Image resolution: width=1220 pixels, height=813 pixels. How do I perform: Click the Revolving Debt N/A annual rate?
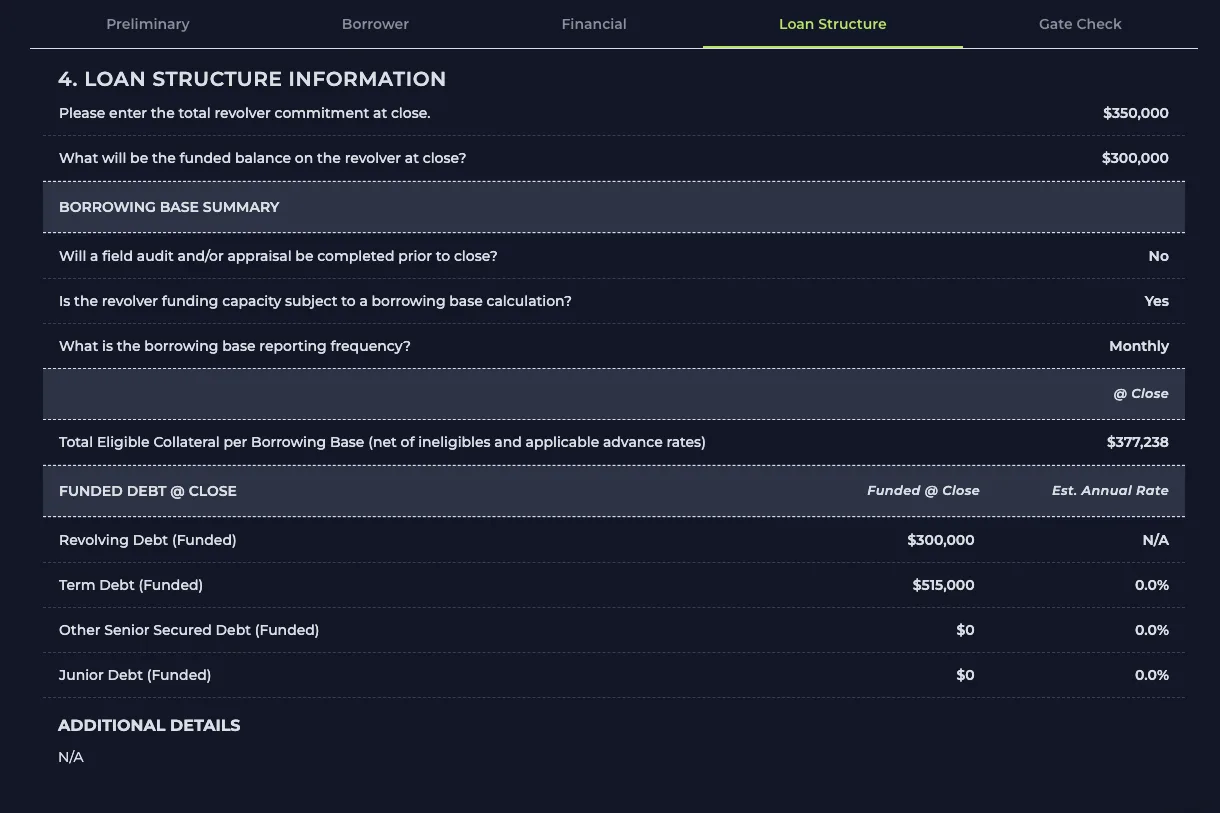(x=1156, y=540)
